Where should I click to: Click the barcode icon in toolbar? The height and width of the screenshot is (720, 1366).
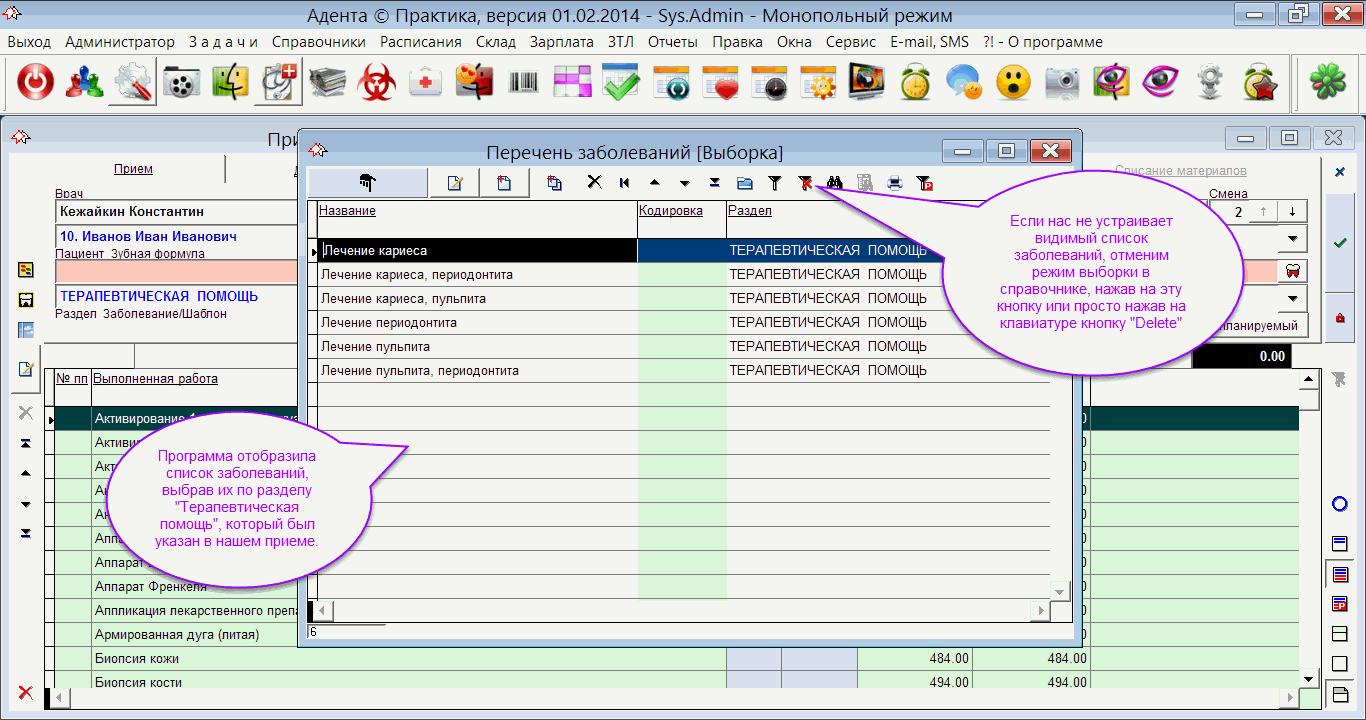(x=523, y=84)
